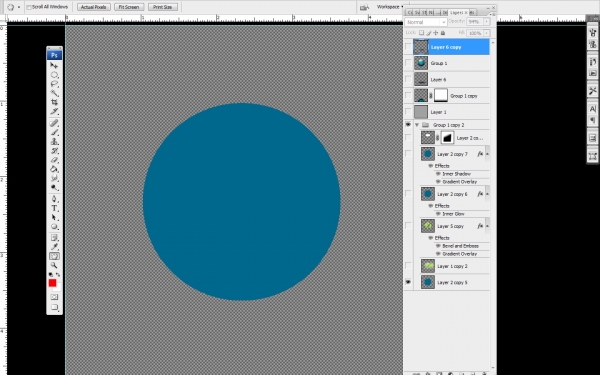This screenshot has height=375, width=600.
Task: Open the Hand tool preset picker
Action: [x=19, y=7]
